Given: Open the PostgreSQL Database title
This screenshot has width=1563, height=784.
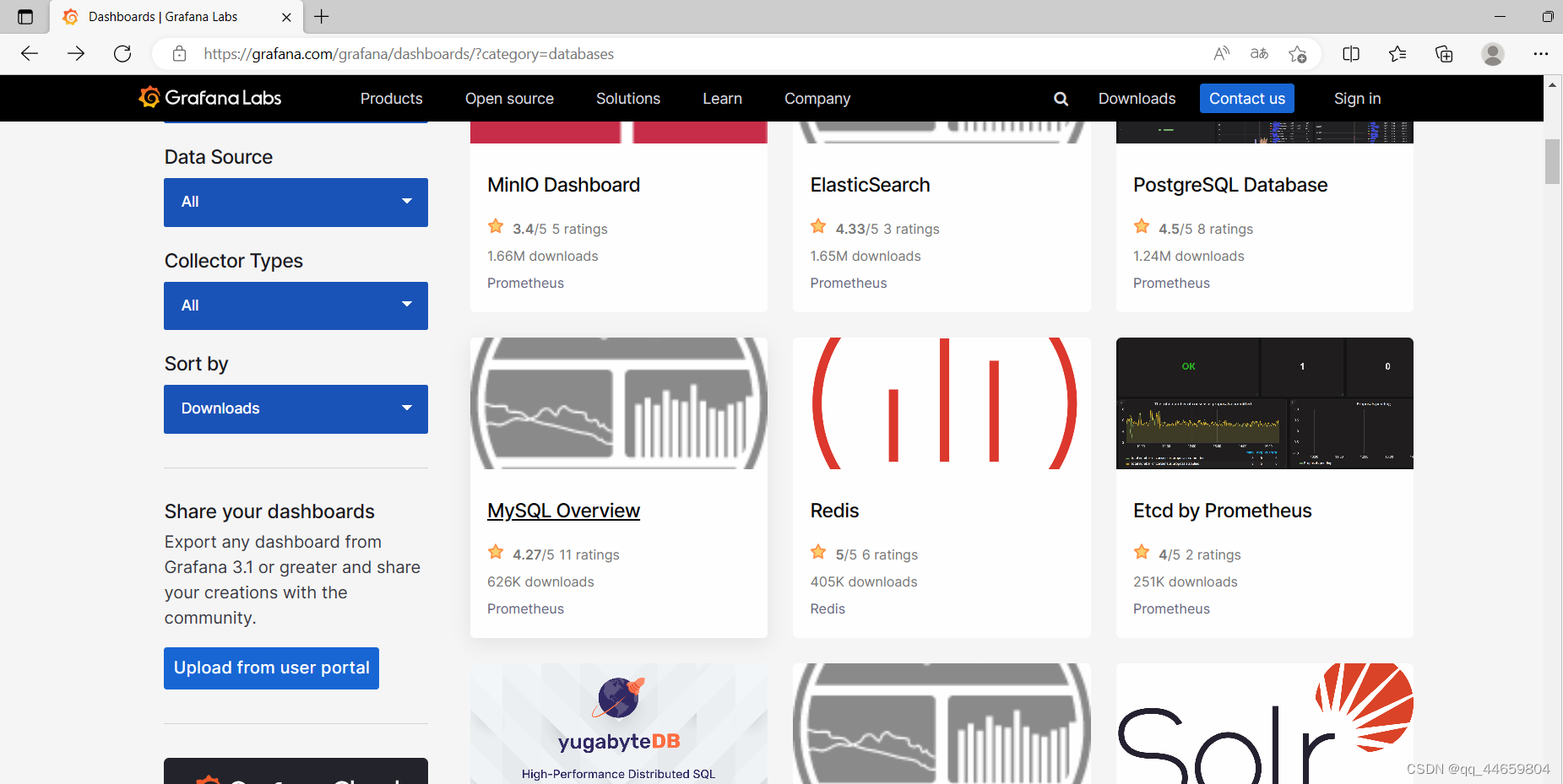Looking at the screenshot, I should tap(1230, 185).
